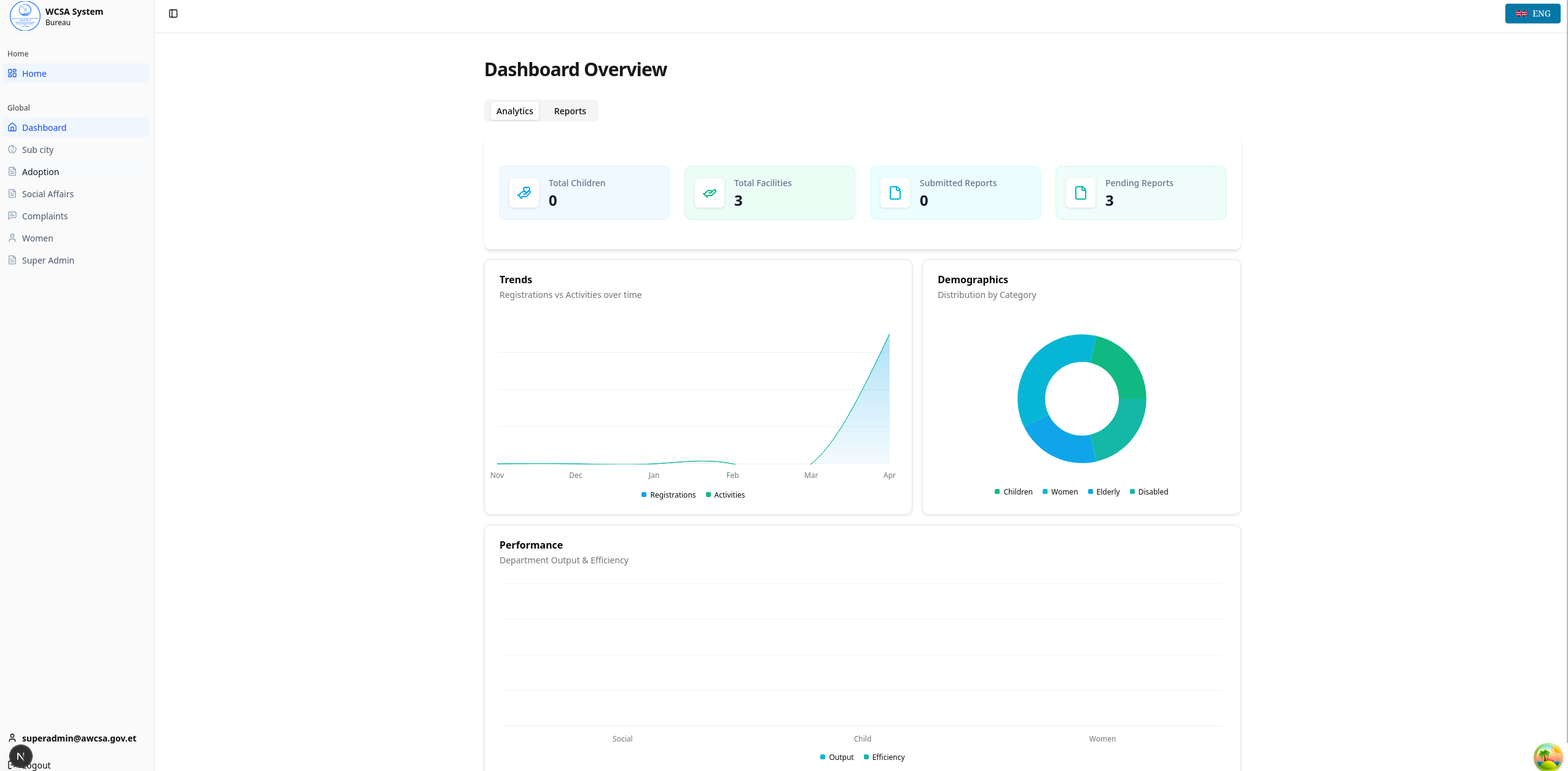Click the WCSA System logo
The width and height of the screenshot is (1568, 771).
25,16
